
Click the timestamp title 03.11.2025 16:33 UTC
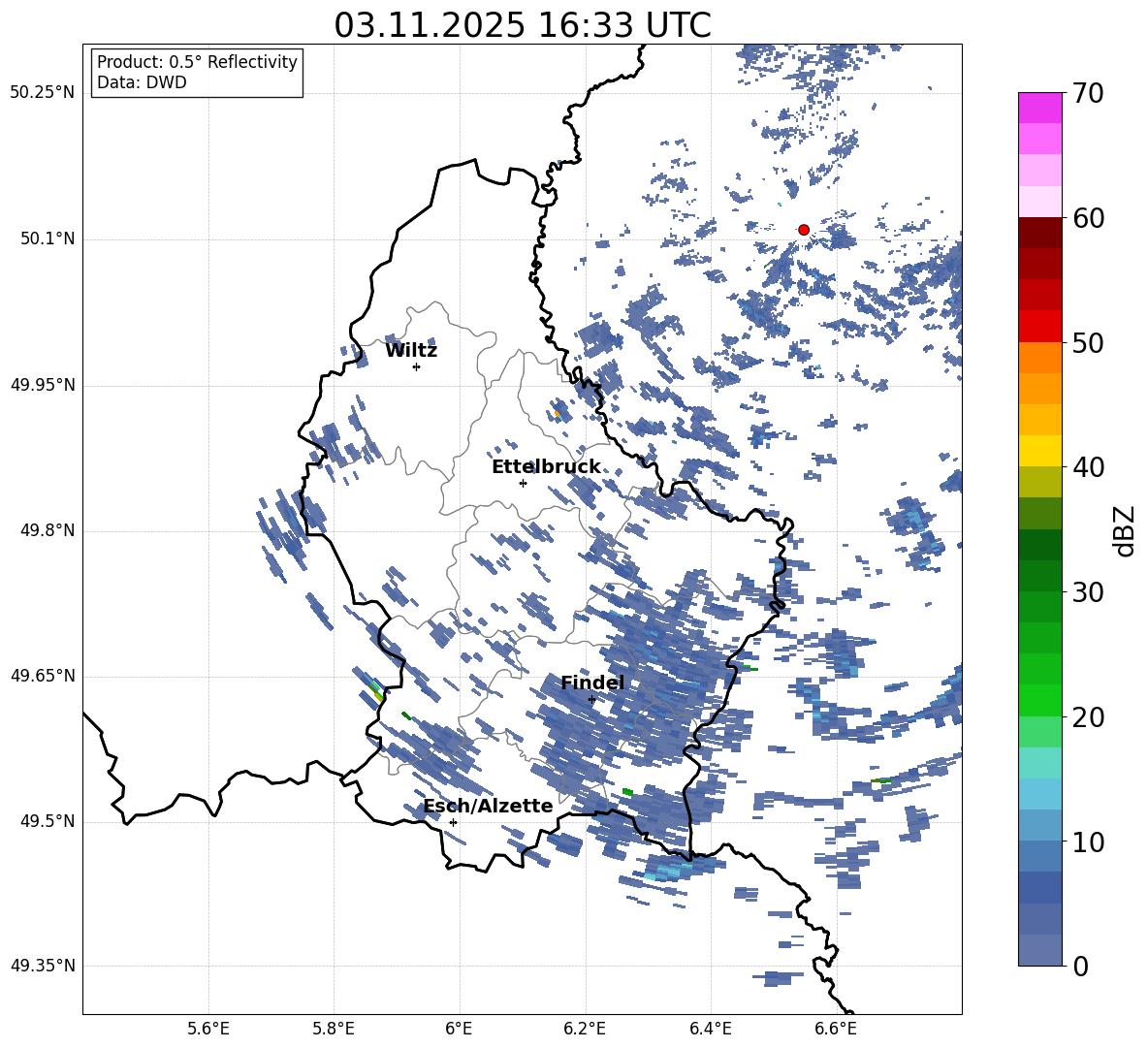522,25
